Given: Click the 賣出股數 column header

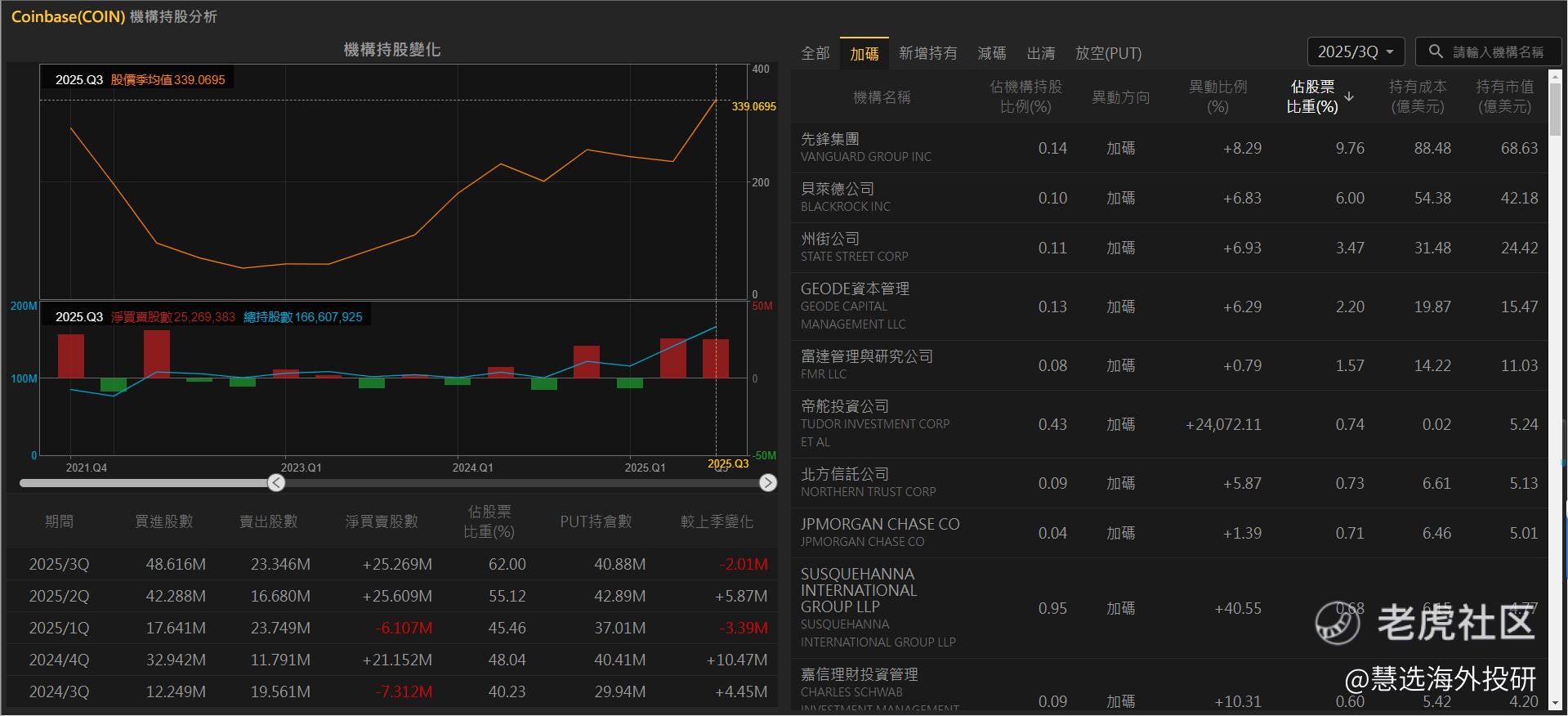Looking at the screenshot, I should [x=269, y=521].
